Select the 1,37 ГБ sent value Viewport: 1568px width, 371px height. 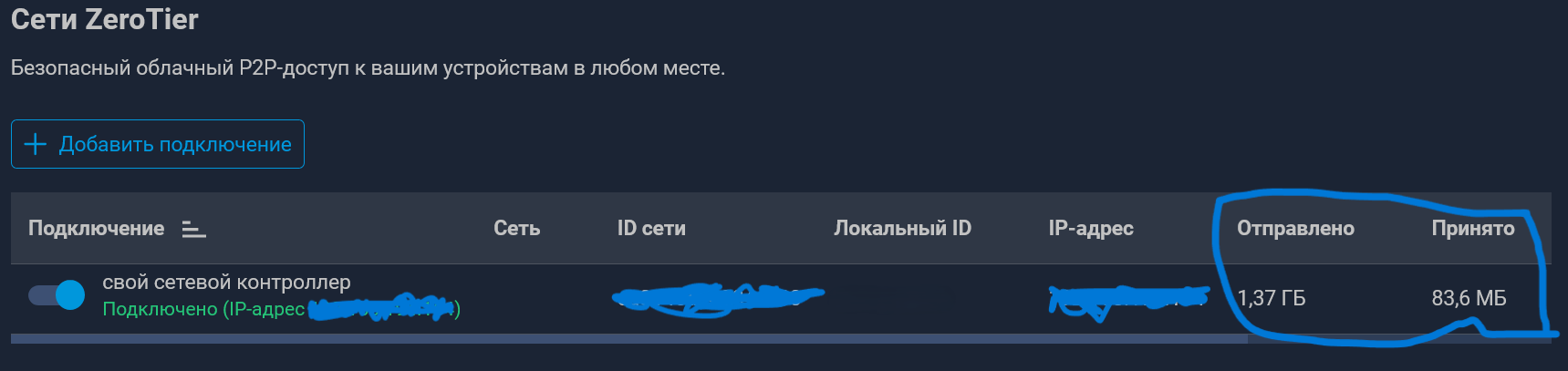pyautogui.click(x=1272, y=298)
